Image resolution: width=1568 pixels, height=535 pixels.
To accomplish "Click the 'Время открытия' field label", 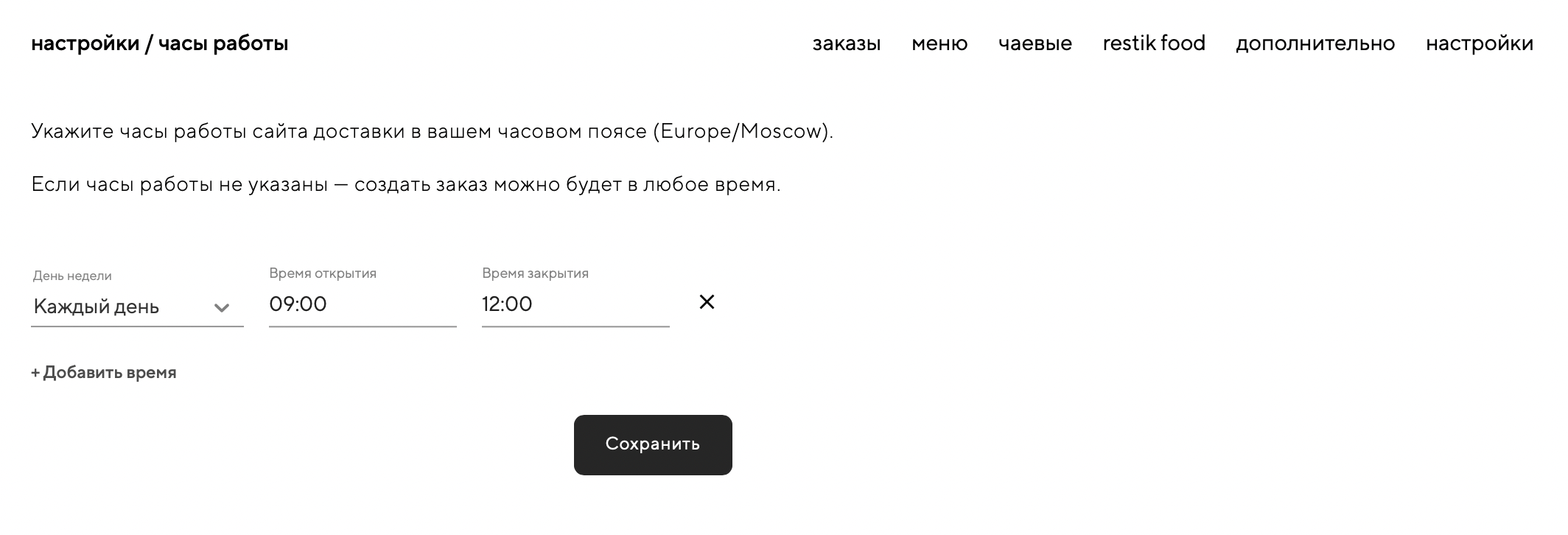I will [323, 273].
